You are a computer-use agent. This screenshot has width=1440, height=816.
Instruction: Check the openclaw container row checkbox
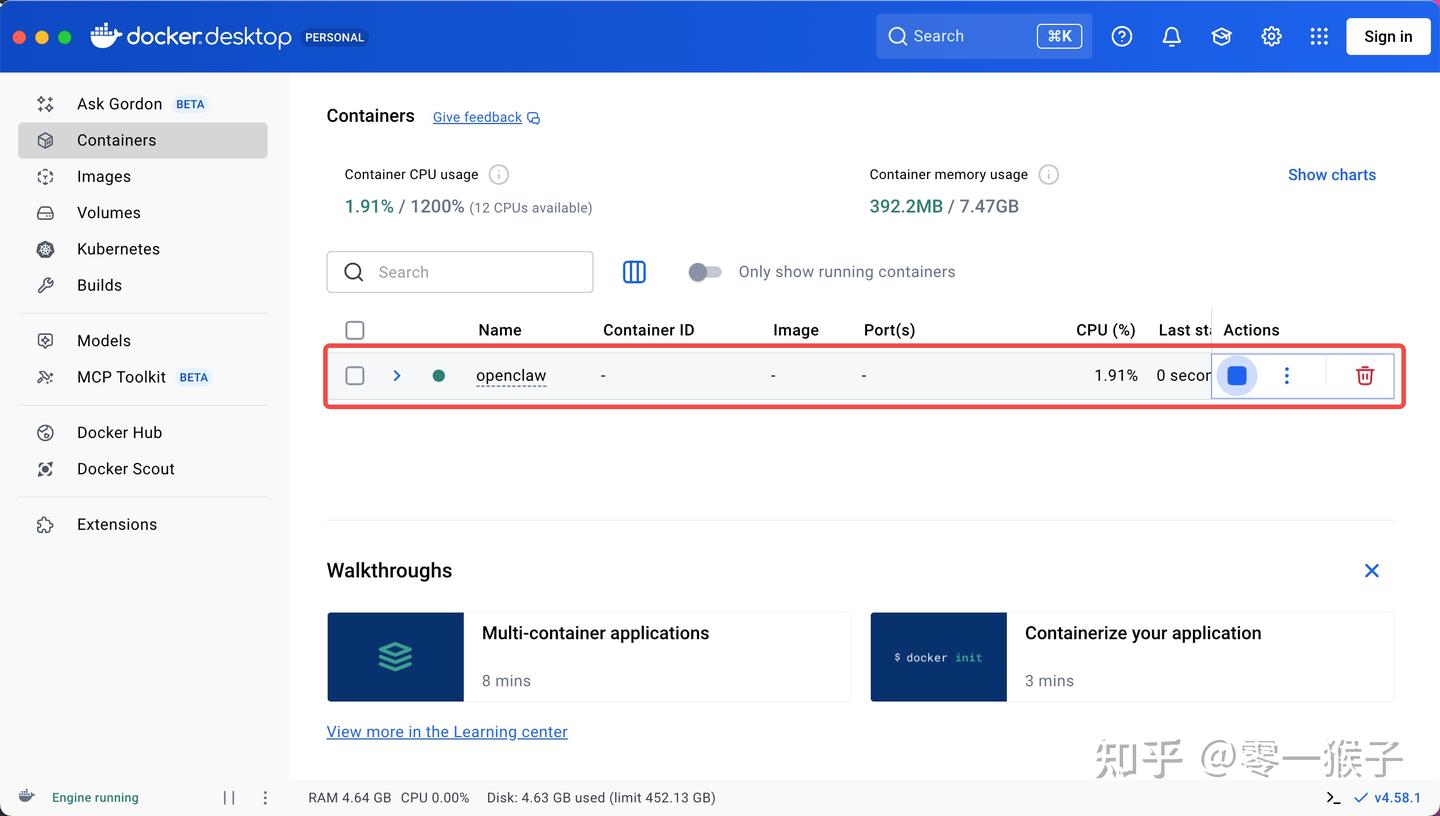click(355, 375)
